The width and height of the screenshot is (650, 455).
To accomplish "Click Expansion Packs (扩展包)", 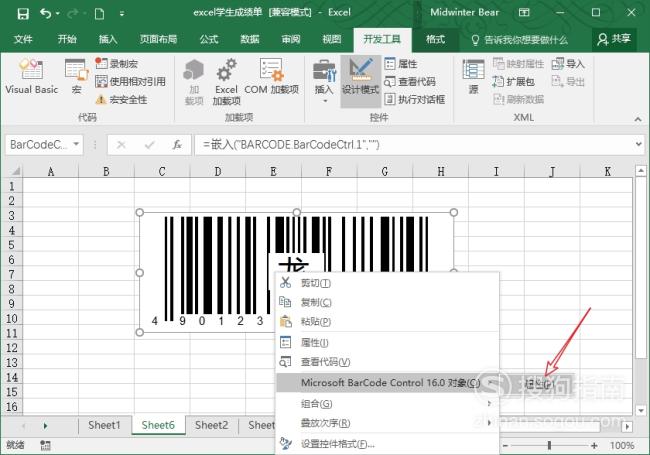I will (x=514, y=82).
